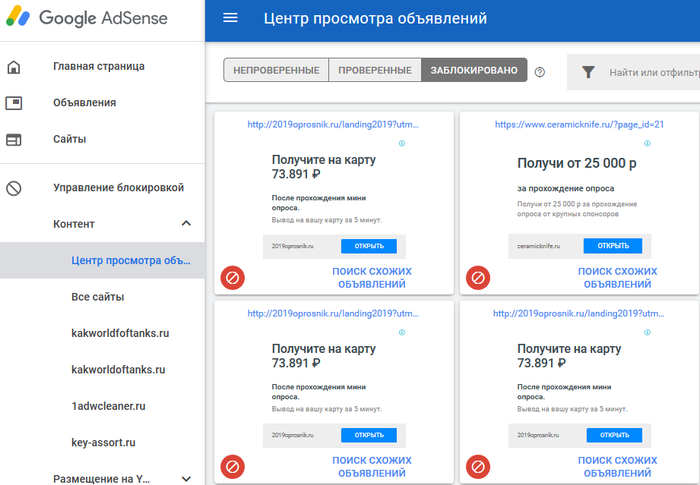The height and width of the screenshot is (485, 700).
Task: Select kakworldoftanks.ru site
Action: pos(118,370)
